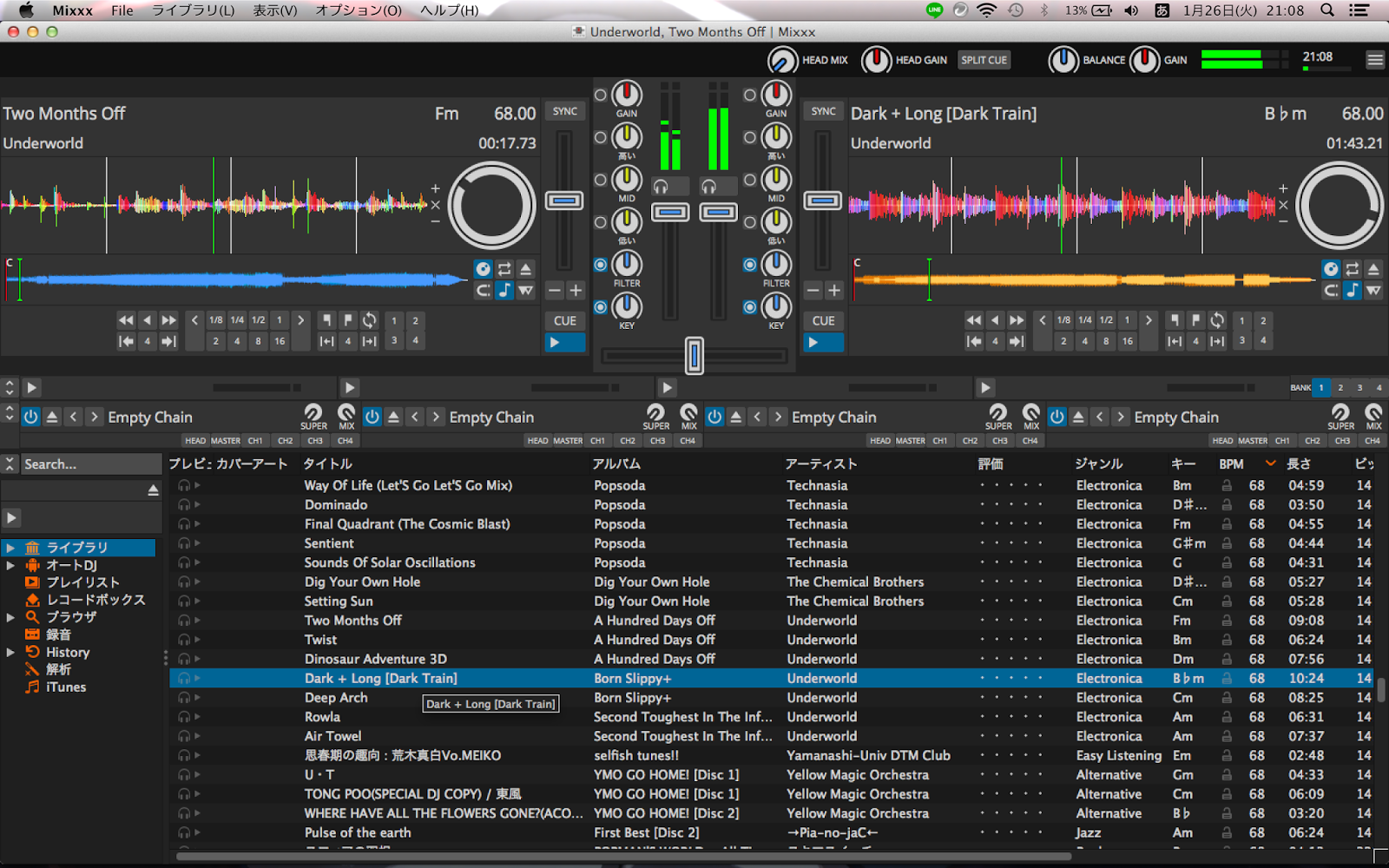Select next chain preset on the first effect unit
The image size is (1389, 868).
pyautogui.click(x=94, y=418)
